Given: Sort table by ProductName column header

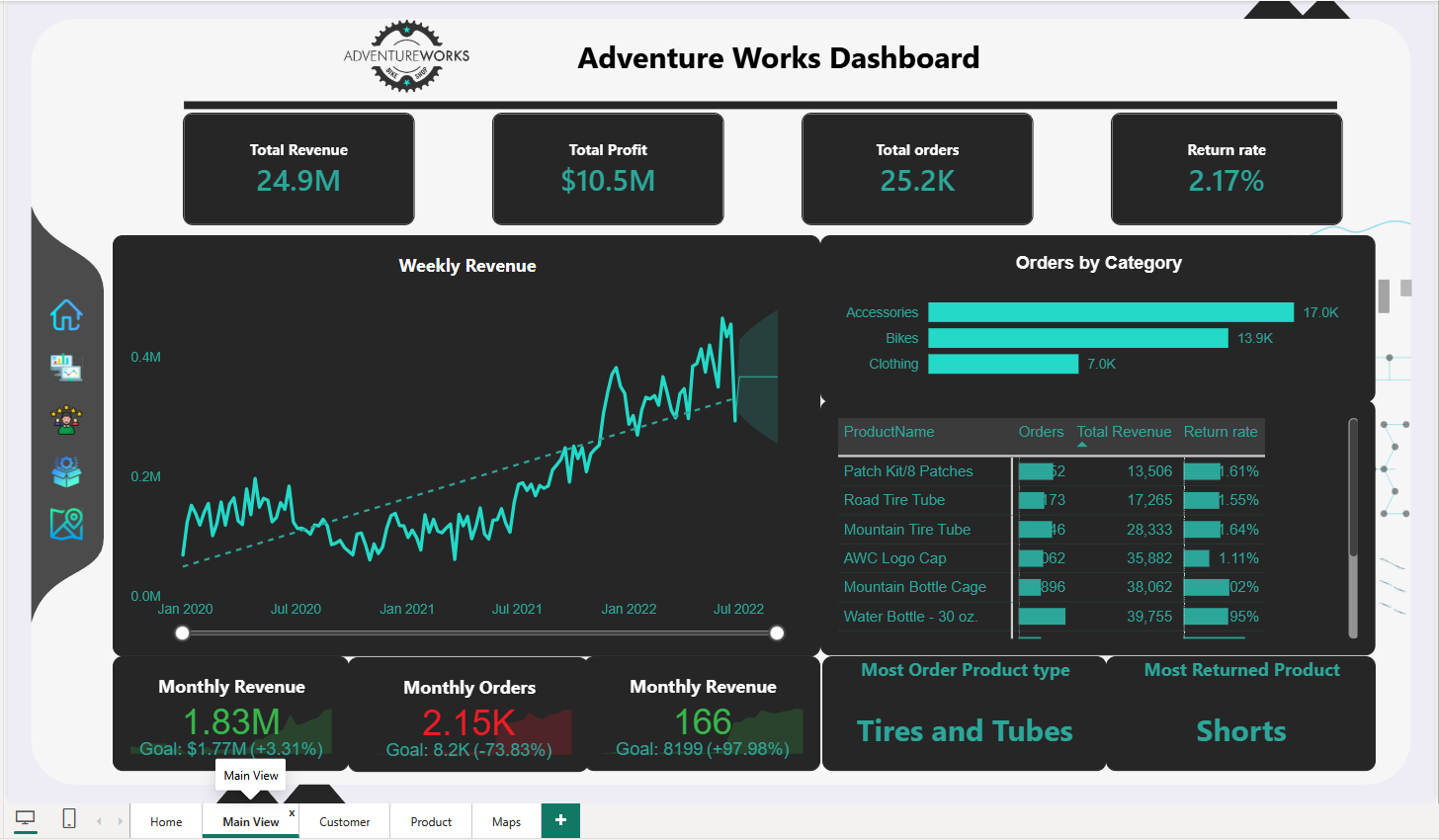Looking at the screenshot, I should (889, 432).
